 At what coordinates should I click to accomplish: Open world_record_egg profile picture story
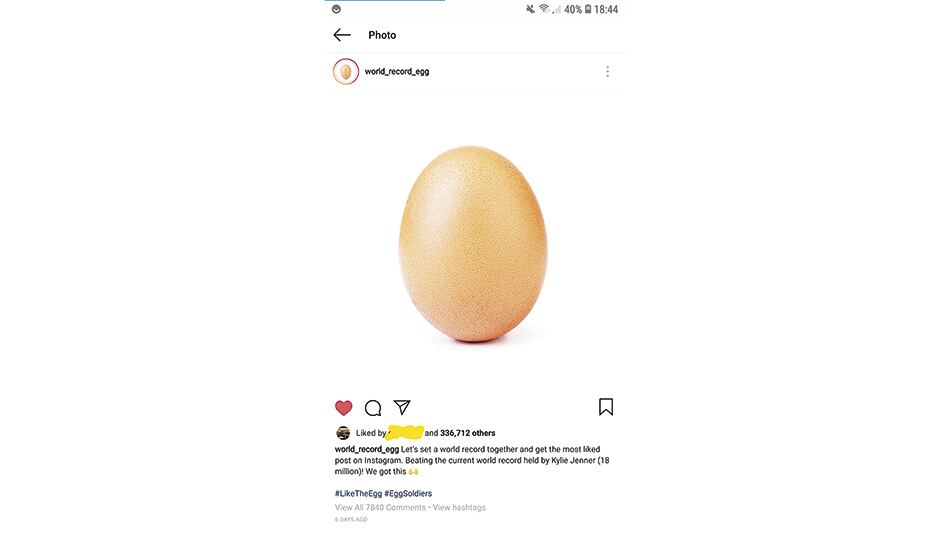[x=346, y=72]
